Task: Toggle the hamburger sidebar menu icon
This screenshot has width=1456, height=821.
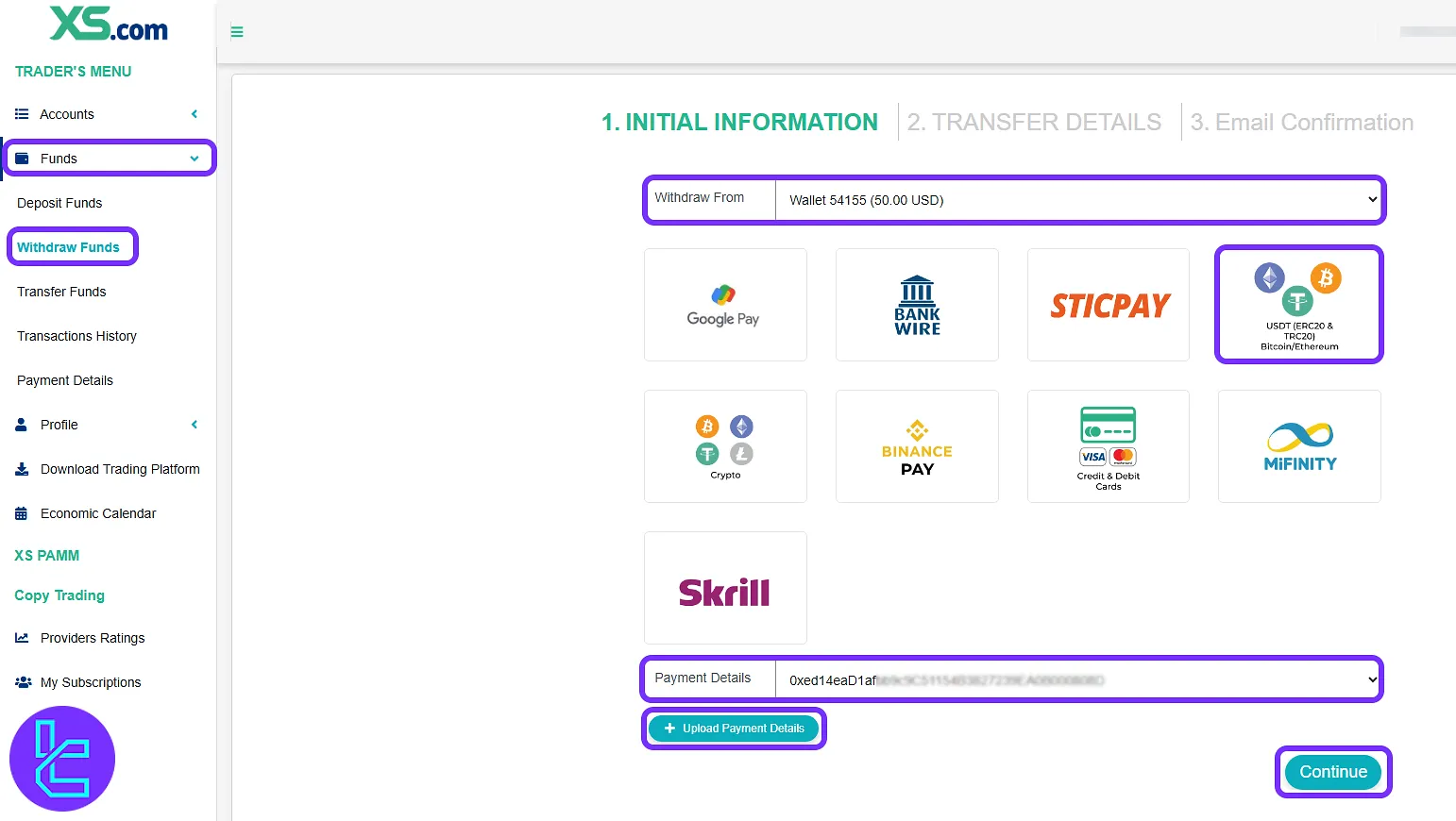Action: [237, 32]
